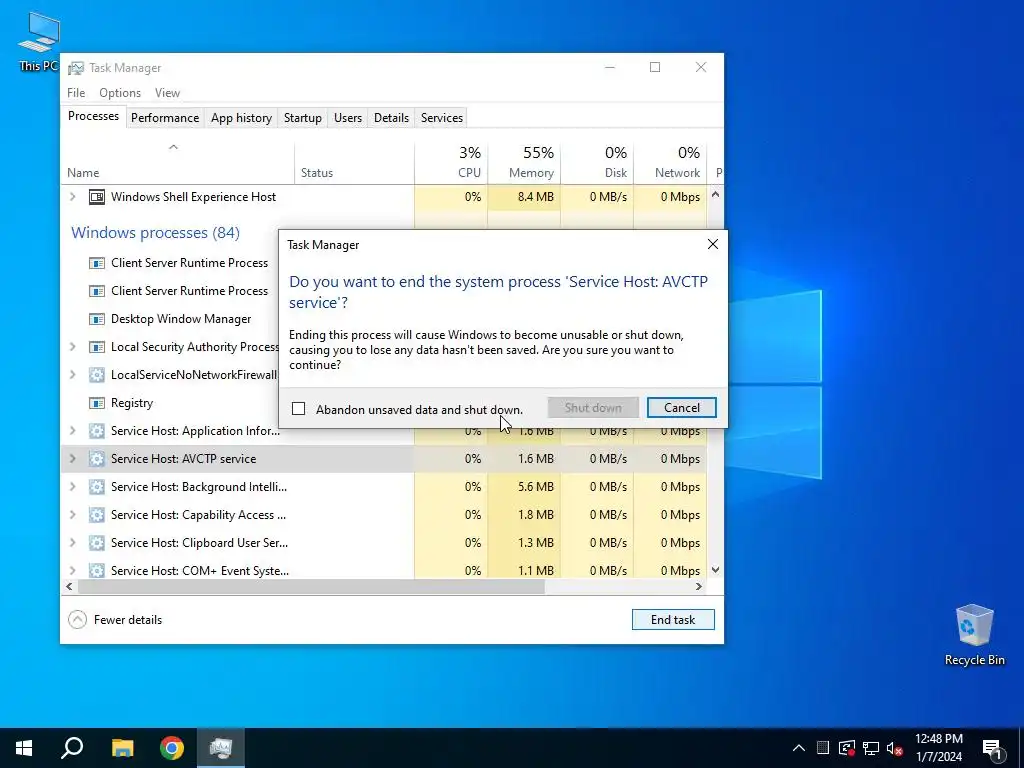
Task: Click the Service Host: AVCTP service gear icon
Action: [97, 458]
